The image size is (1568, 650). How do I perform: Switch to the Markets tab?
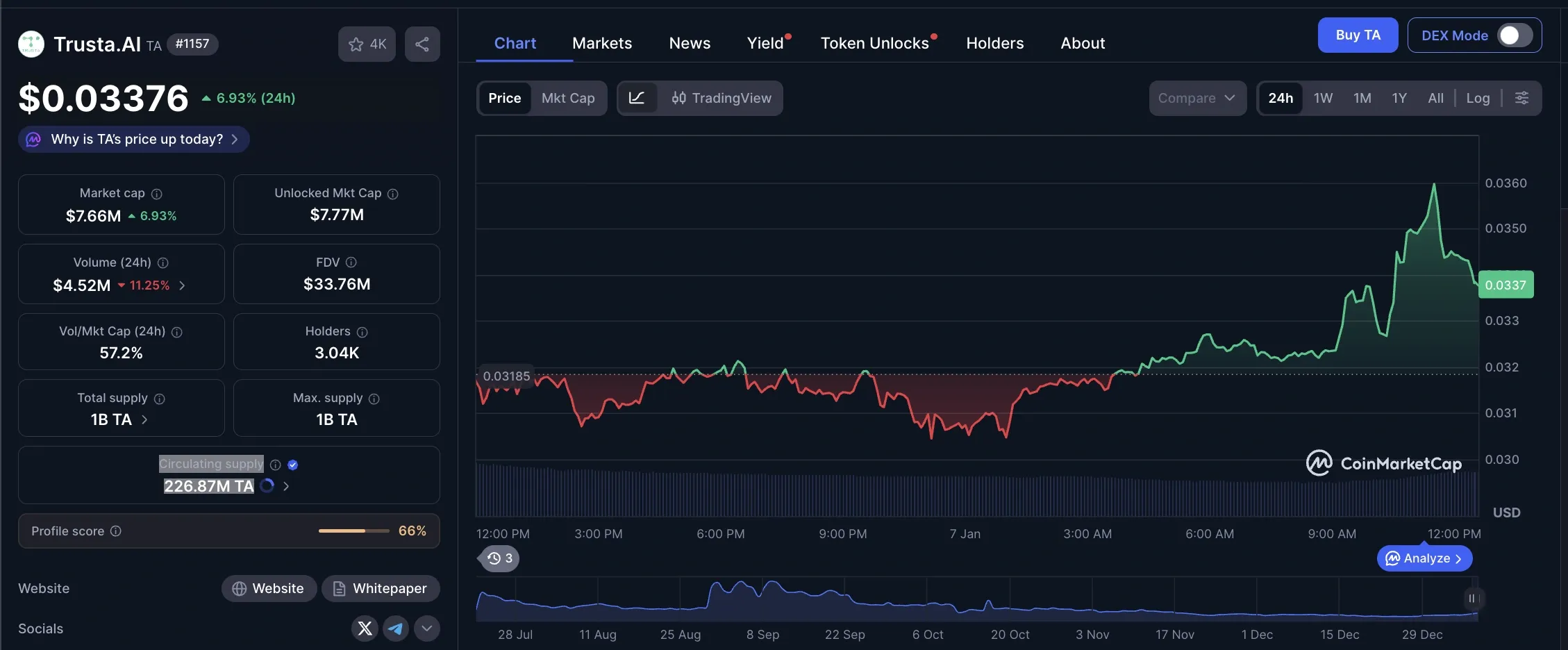[x=601, y=42]
